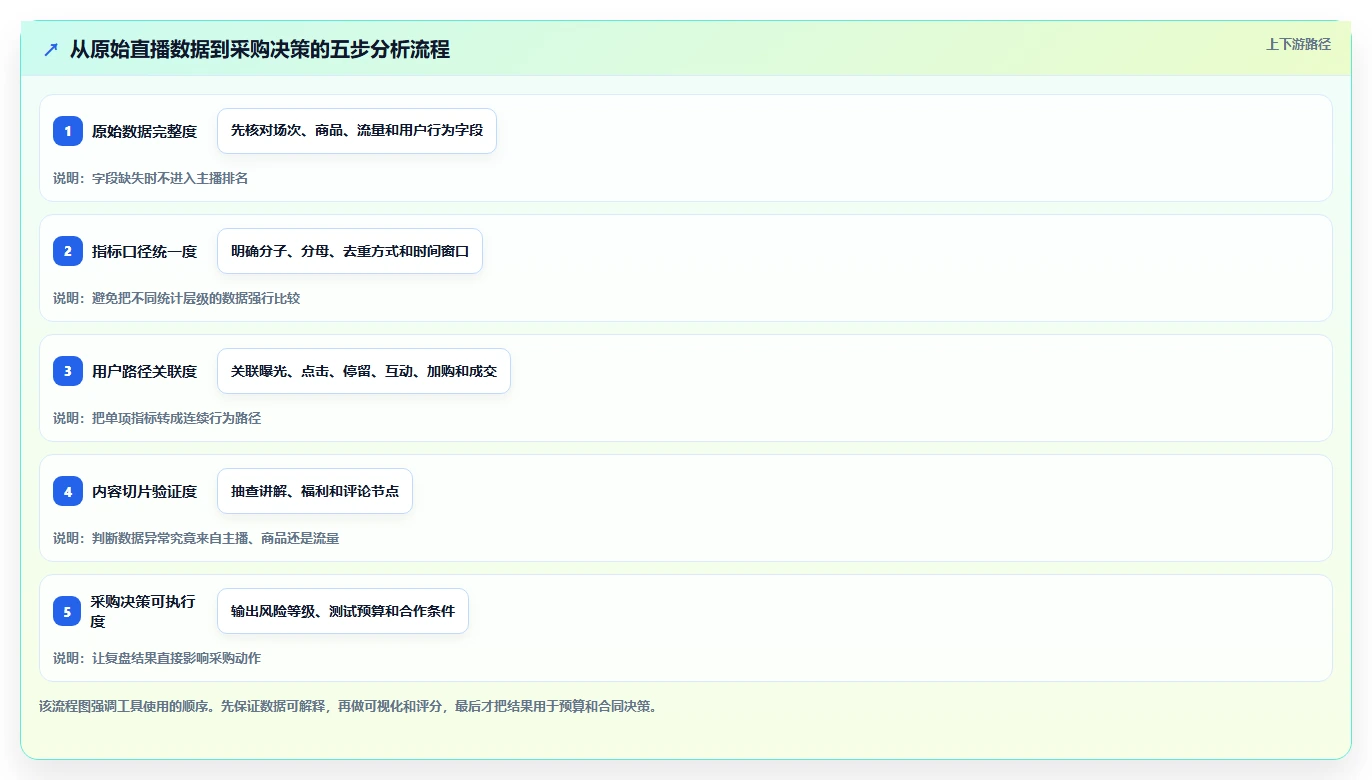
Task: Click the 上下游路径 label
Action: coord(1298,44)
